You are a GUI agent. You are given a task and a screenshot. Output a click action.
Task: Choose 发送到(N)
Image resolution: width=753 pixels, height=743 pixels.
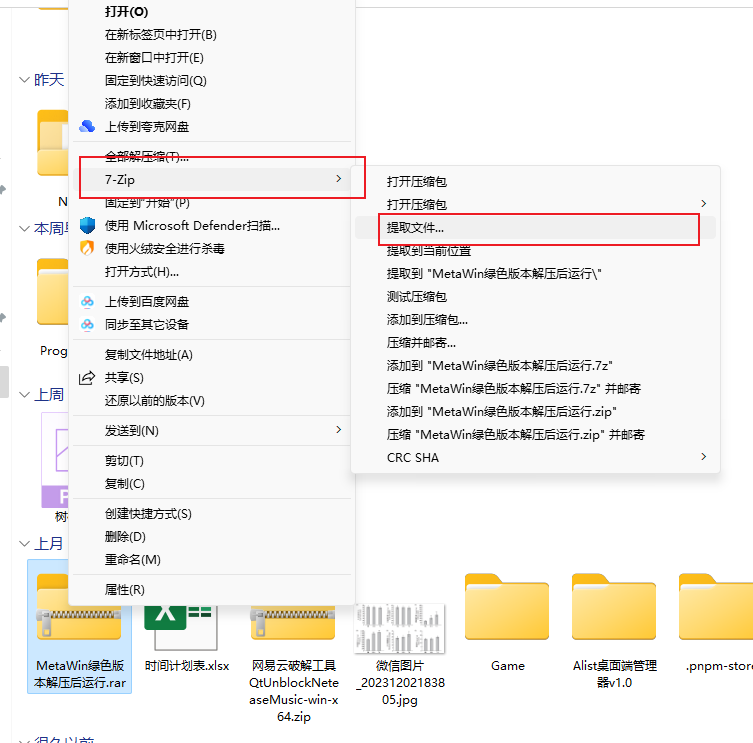pos(212,431)
